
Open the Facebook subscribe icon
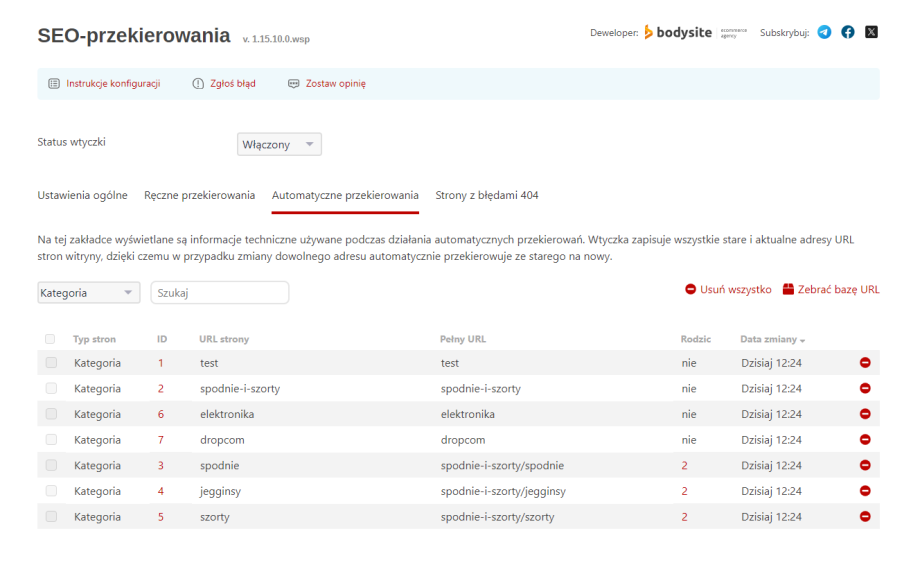848,32
